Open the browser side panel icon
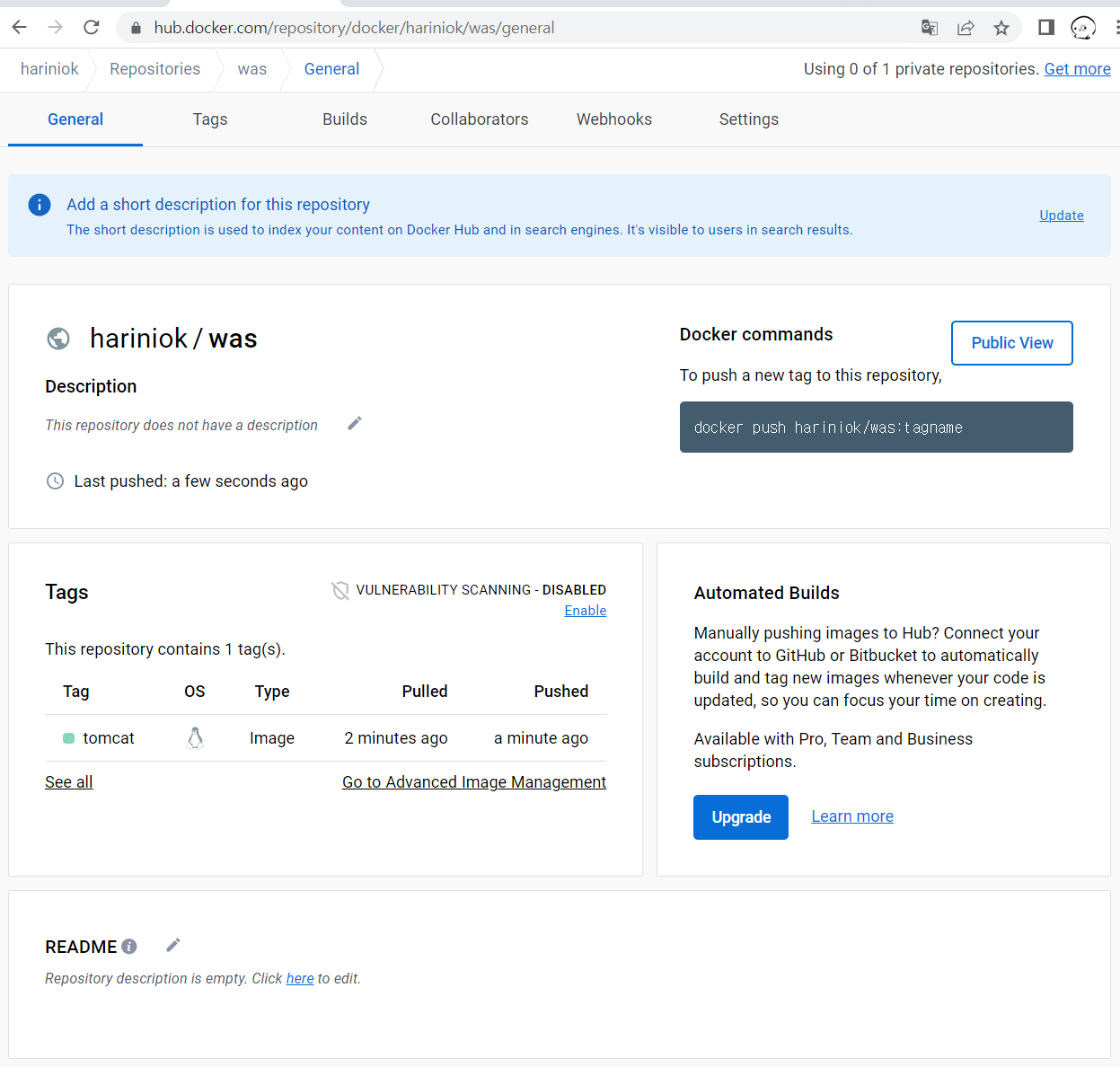The height and width of the screenshot is (1067, 1120). [1046, 28]
